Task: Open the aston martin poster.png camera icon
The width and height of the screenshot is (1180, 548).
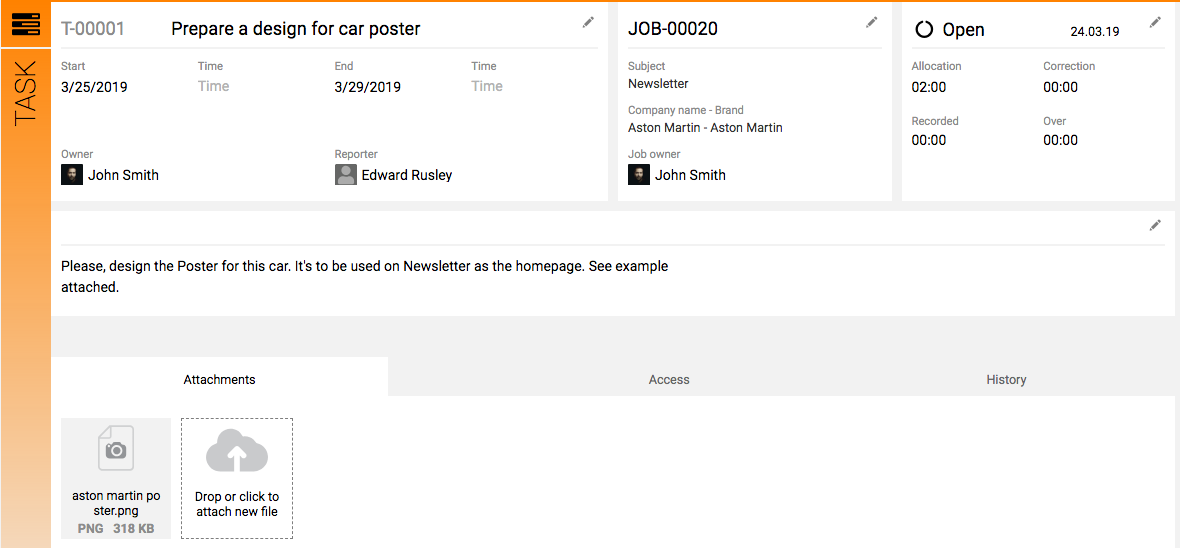Action: click(116, 448)
